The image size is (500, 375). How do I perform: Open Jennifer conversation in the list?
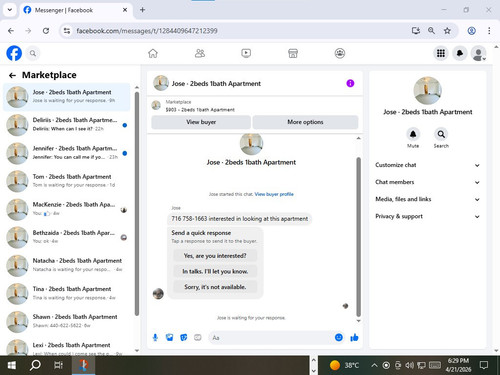pyautogui.click(x=67, y=153)
